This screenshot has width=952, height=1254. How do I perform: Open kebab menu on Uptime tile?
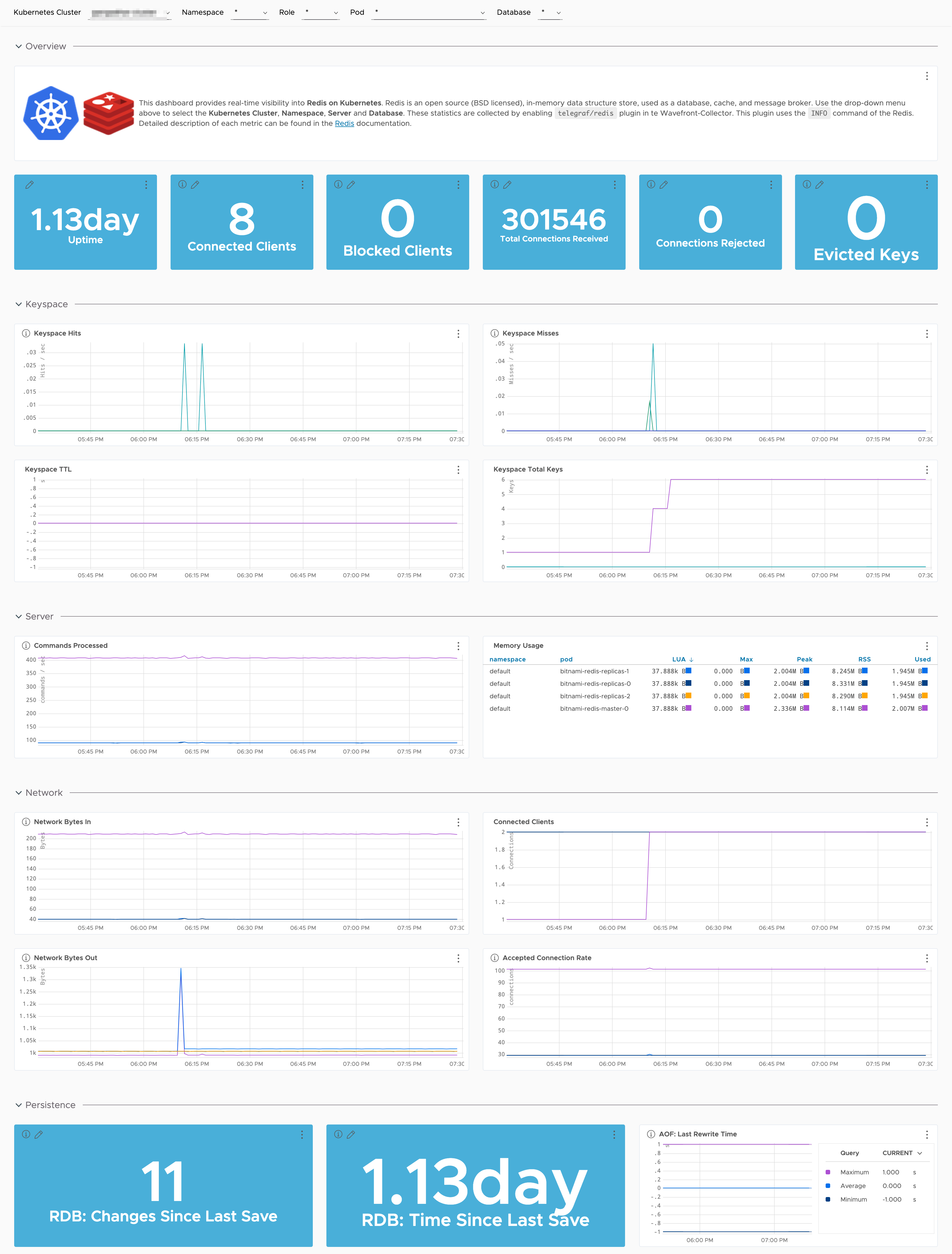pos(146,185)
